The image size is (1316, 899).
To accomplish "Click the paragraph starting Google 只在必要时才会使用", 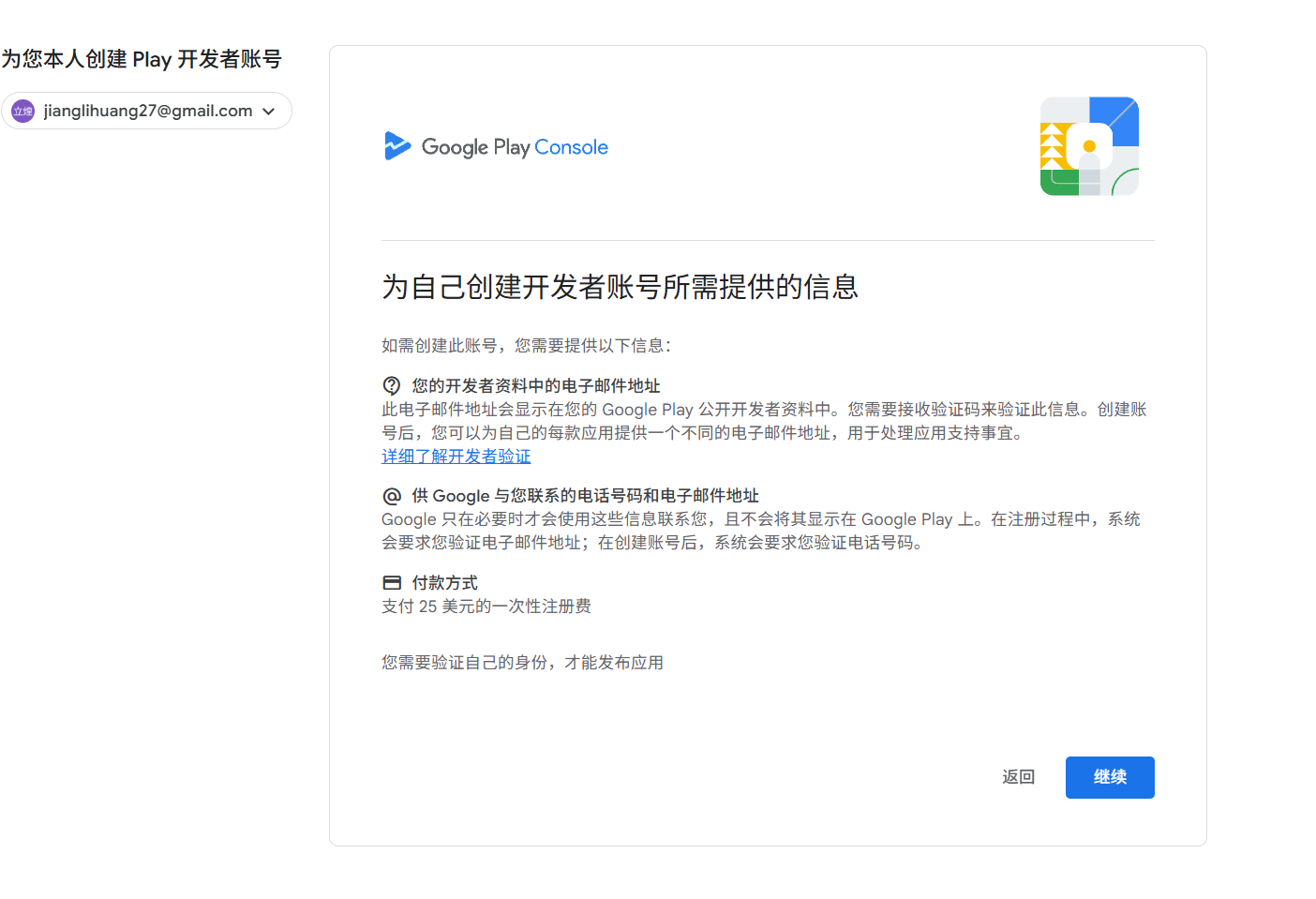I will tap(761, 531).
